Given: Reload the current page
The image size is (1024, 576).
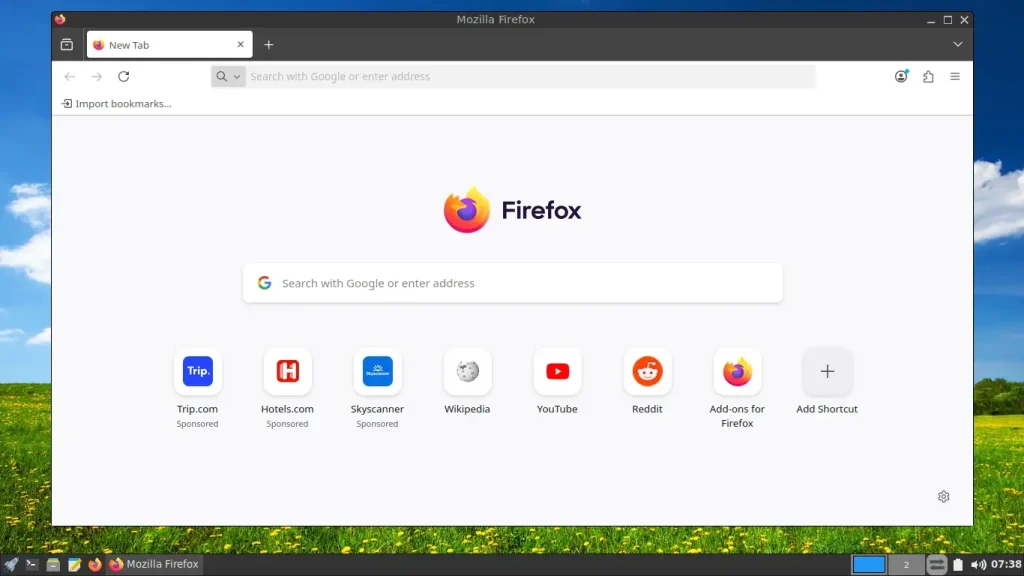Looking at the screenshot, I should (x=123, y=76).
